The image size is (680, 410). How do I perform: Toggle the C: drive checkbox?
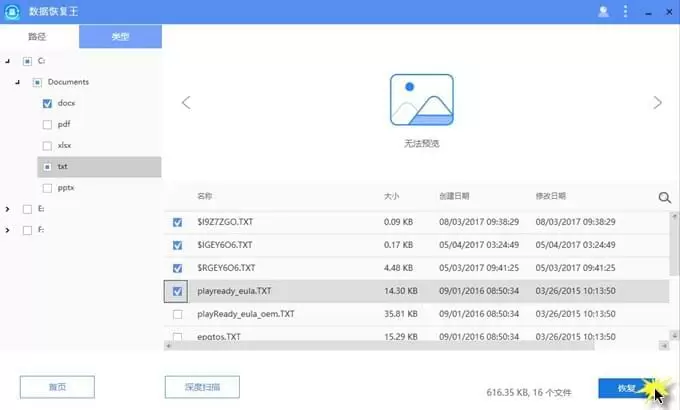click(x=27, y=61)
